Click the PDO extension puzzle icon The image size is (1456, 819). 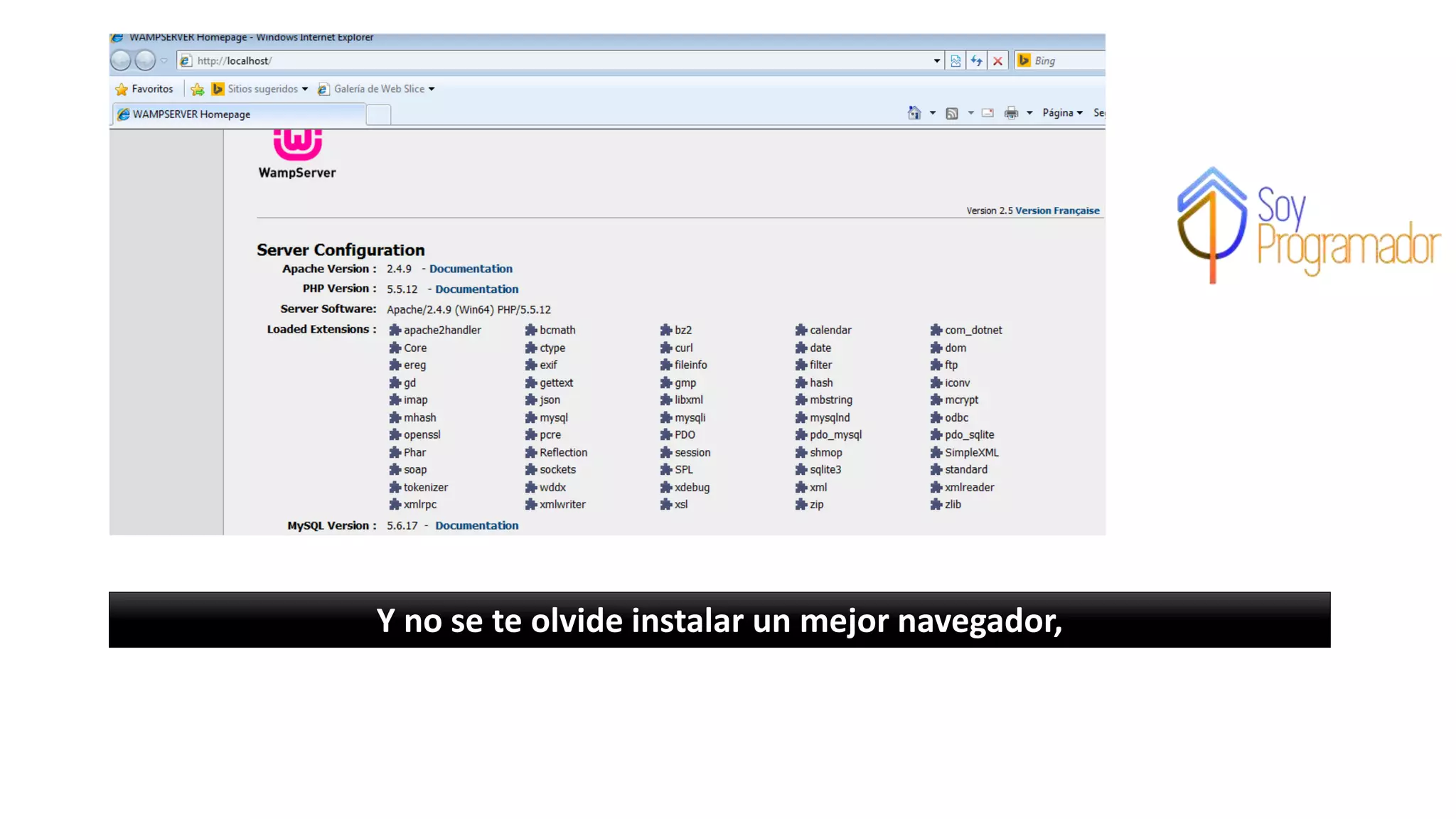[666, 434]
